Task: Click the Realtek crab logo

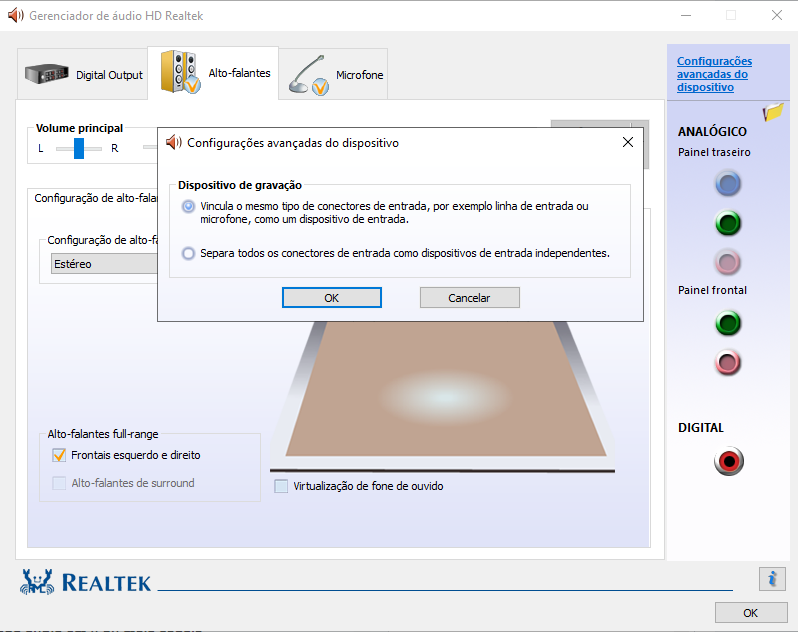Action: pos(37,582)
